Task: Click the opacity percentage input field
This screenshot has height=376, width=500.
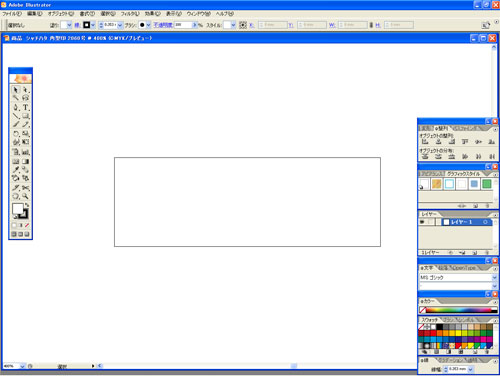Action: pyautogui.click(x=183, y=25)
